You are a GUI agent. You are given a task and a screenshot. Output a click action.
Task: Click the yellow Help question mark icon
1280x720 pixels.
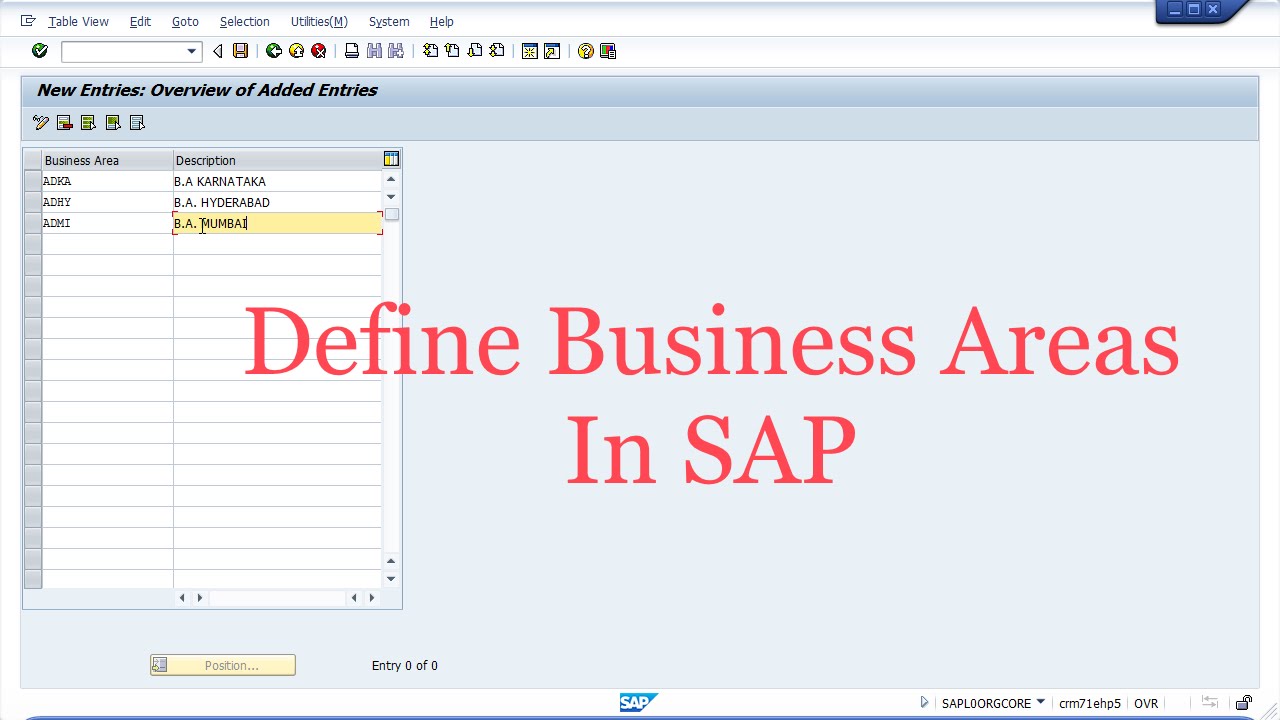coord(586,51)
